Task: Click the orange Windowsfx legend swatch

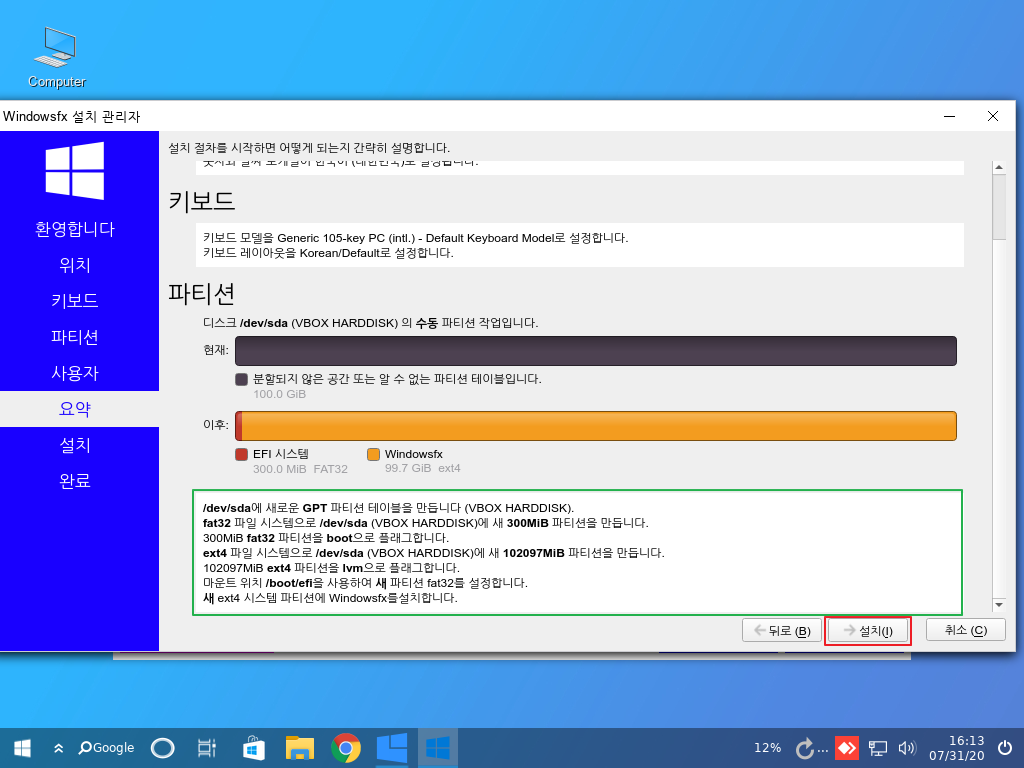Action: pyautogui.click(x=374, y=455)
